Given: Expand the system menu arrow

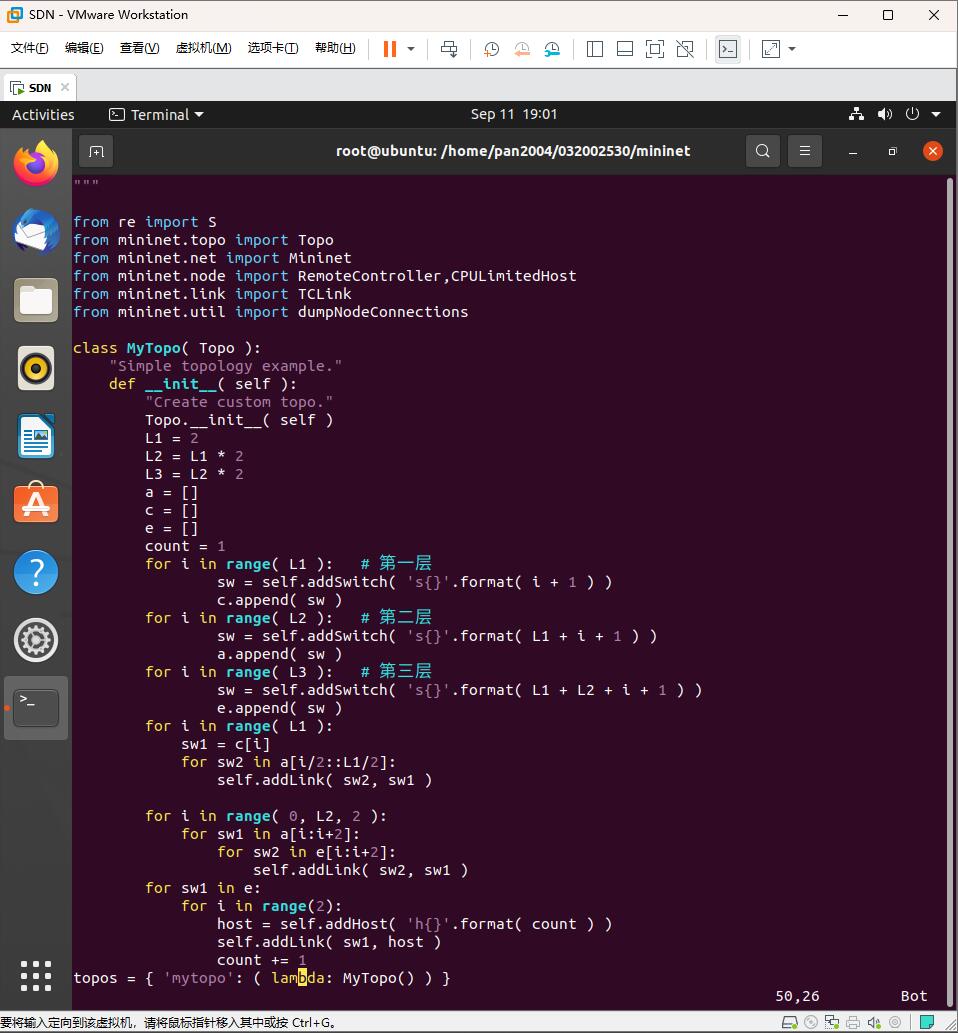Looking at the screenshot, I should (x=936, y=114).
